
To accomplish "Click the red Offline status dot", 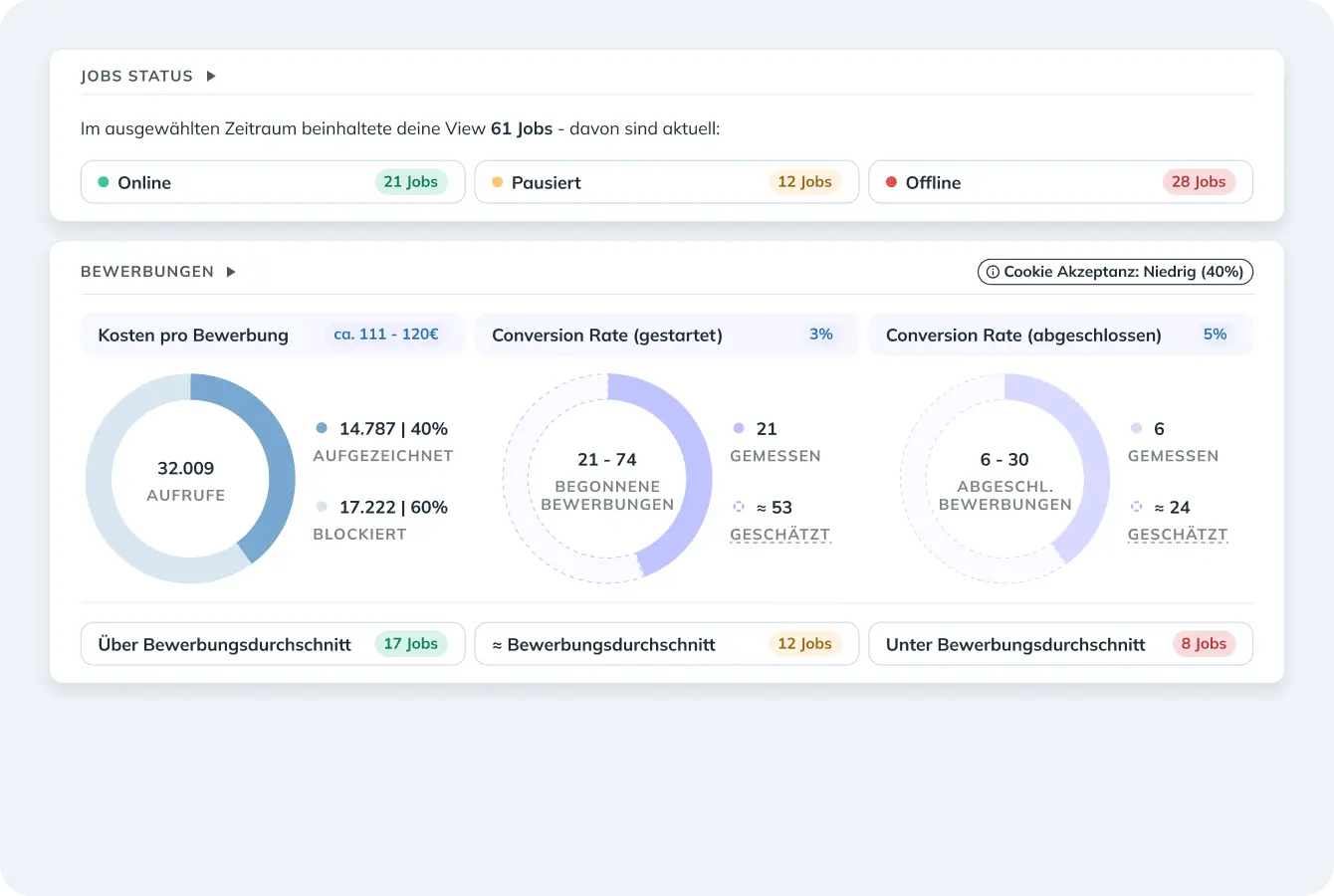I will [892, 182].
